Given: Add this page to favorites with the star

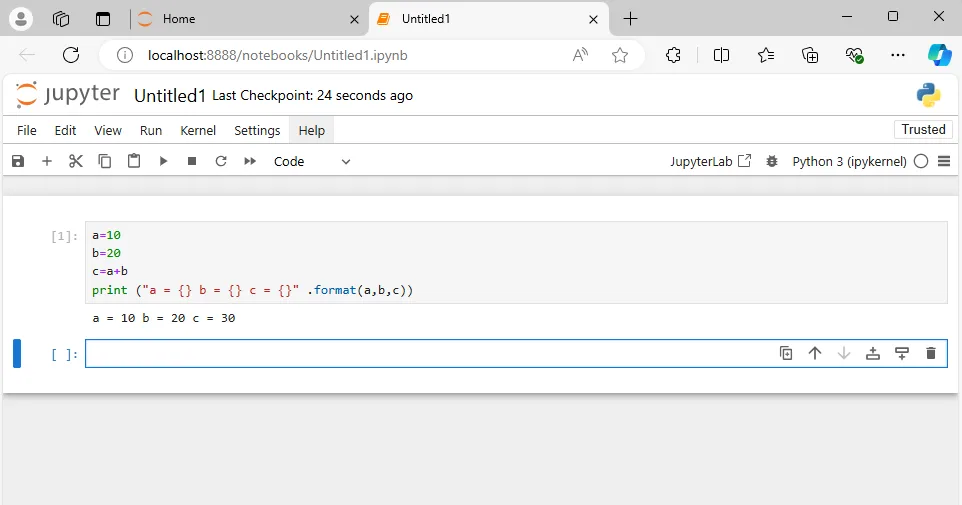Looking at the screenshot, I should (x=620, y=55).
